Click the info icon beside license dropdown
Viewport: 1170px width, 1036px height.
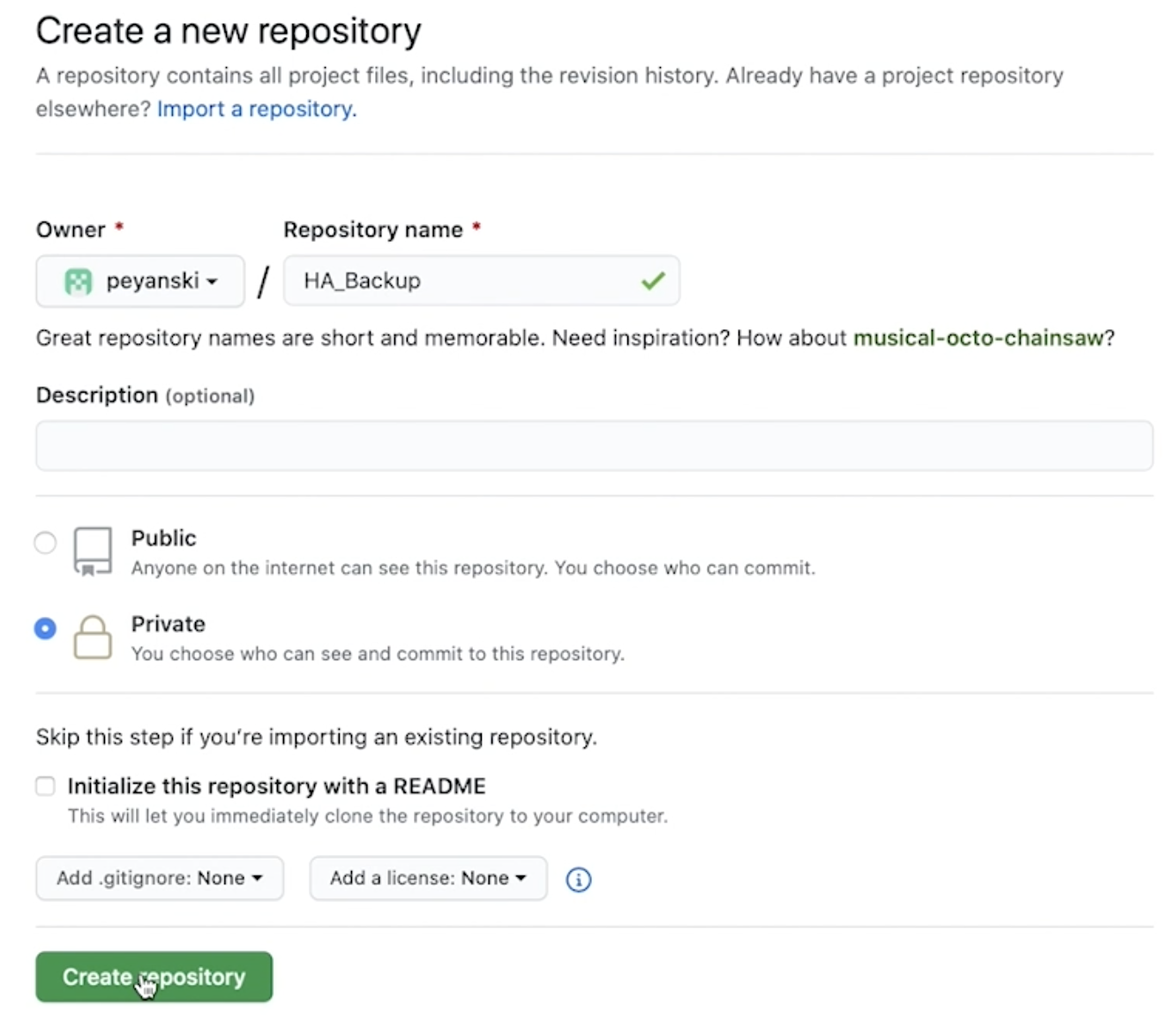tap(578, 879)
